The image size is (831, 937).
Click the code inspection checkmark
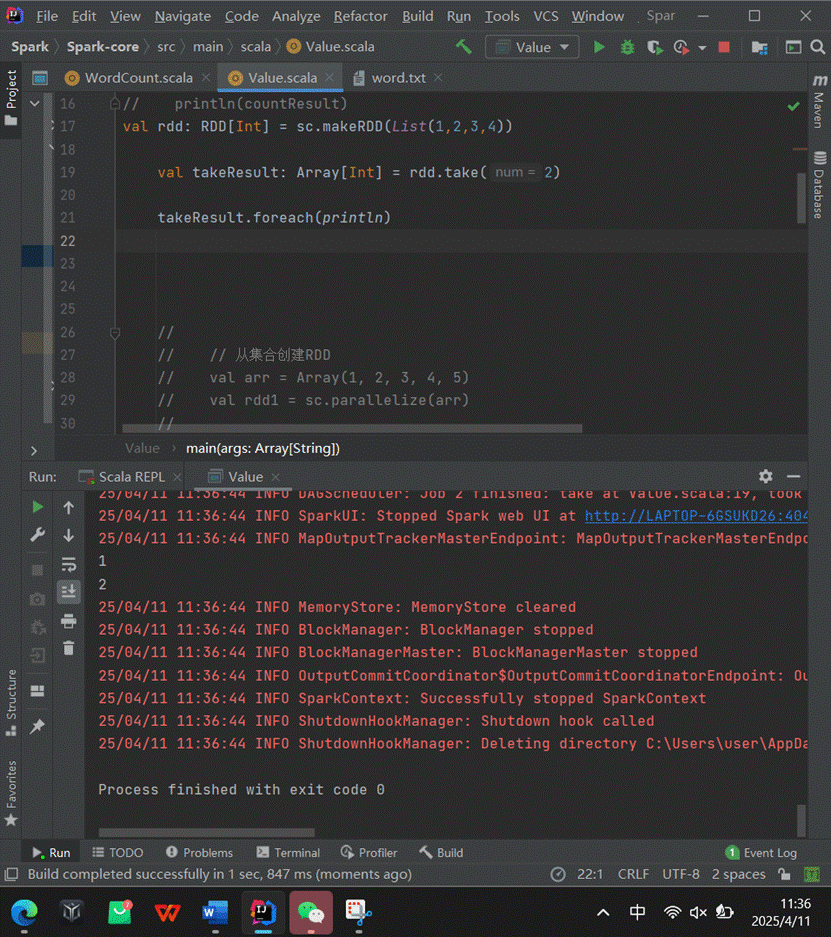point(793,106)
